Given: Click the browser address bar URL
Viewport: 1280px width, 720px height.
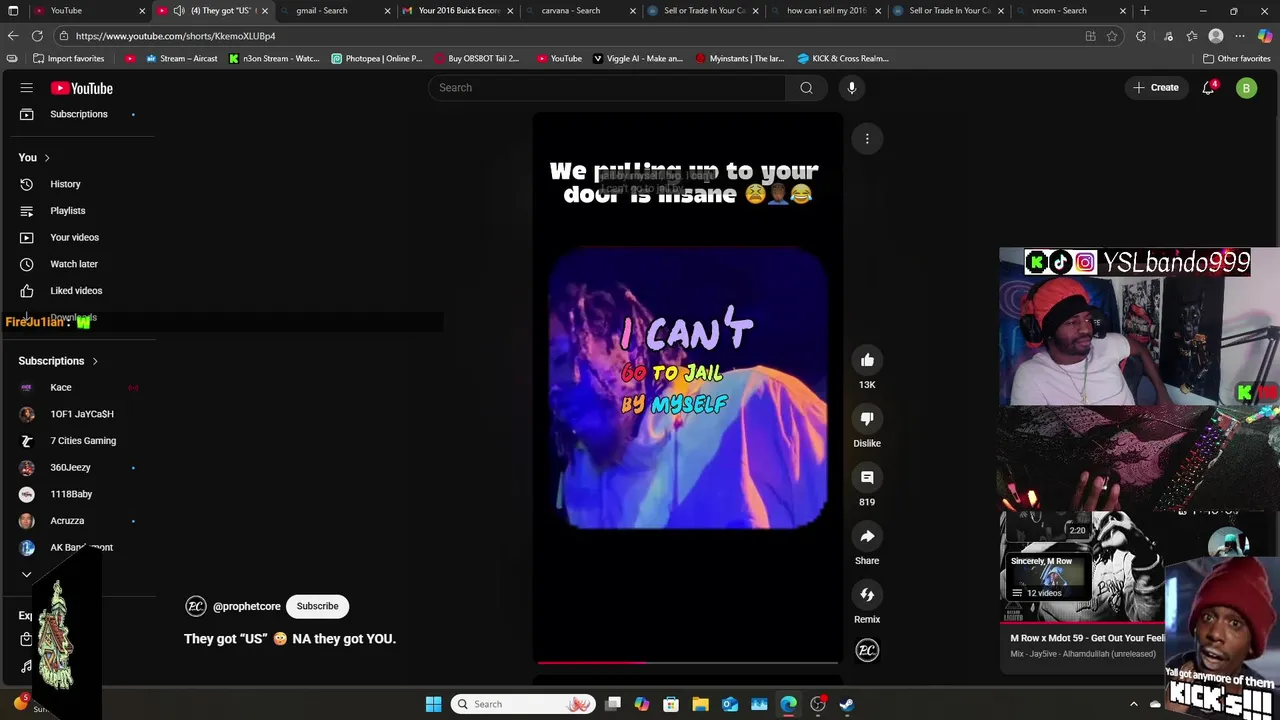Looking at the screenshot, I should tap(175, 36).
